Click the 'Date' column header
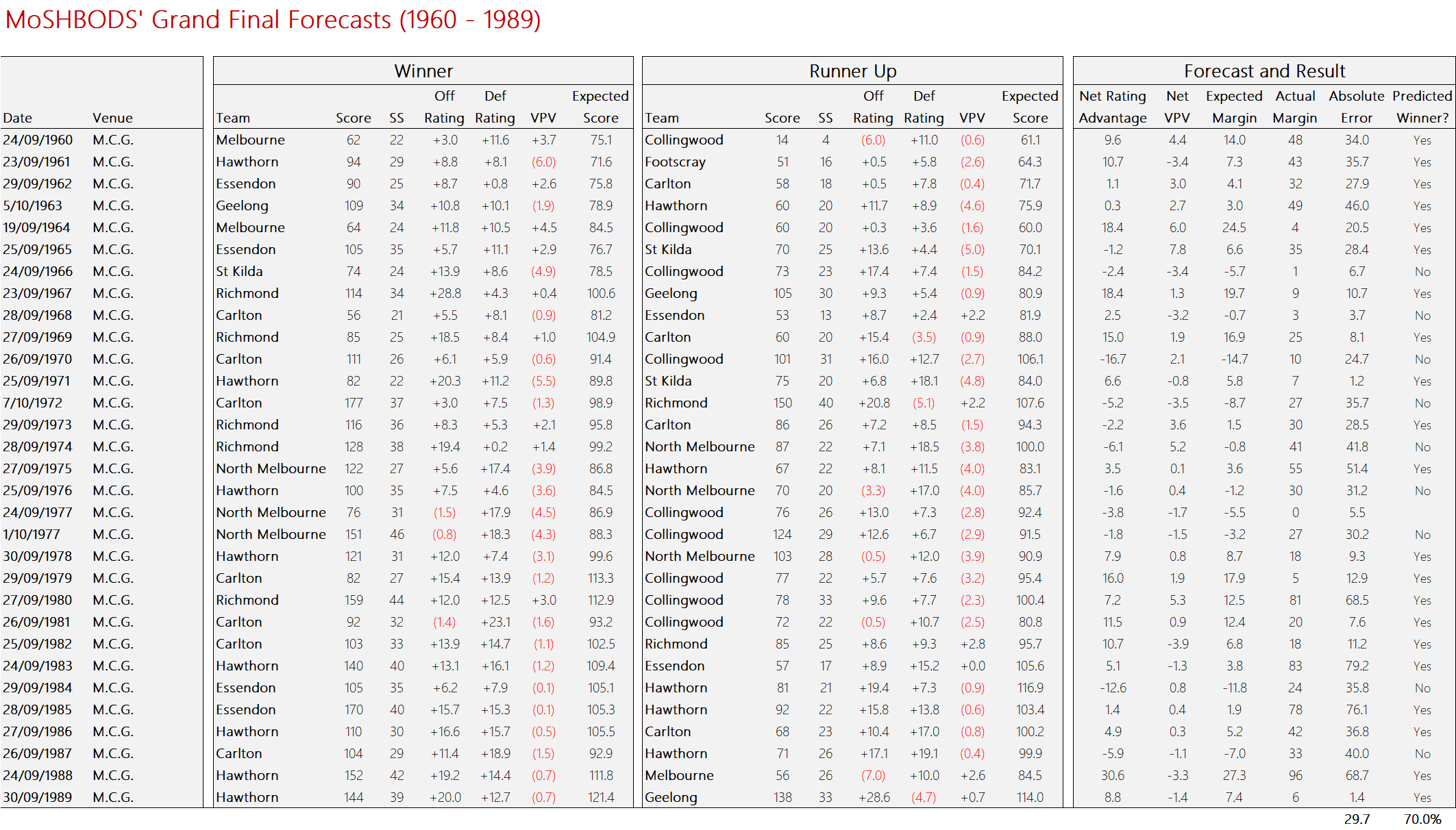This screenshot has width=1456, height=830. click(18, 118)
